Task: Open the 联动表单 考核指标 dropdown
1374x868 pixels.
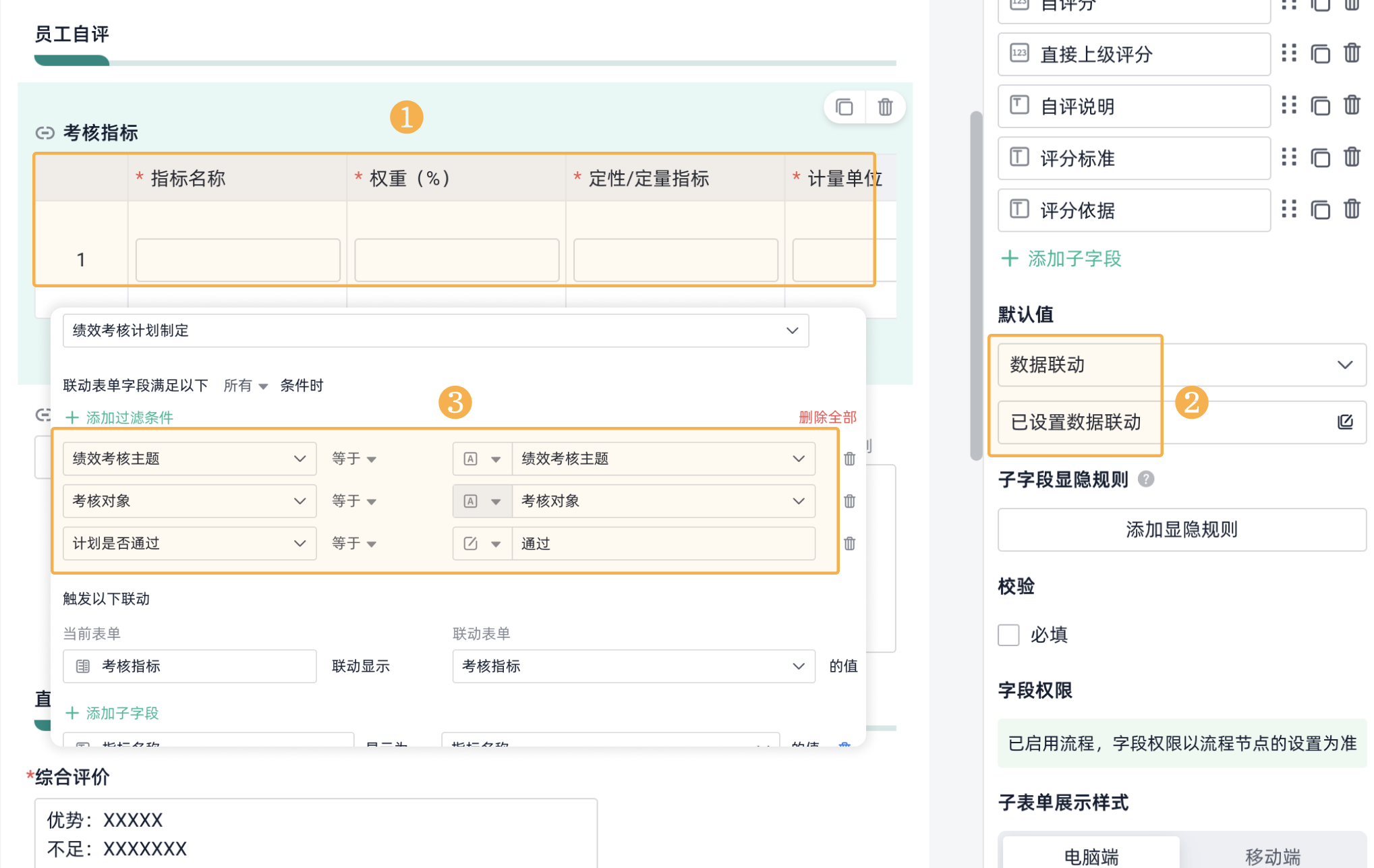Action: click(633, 666)
